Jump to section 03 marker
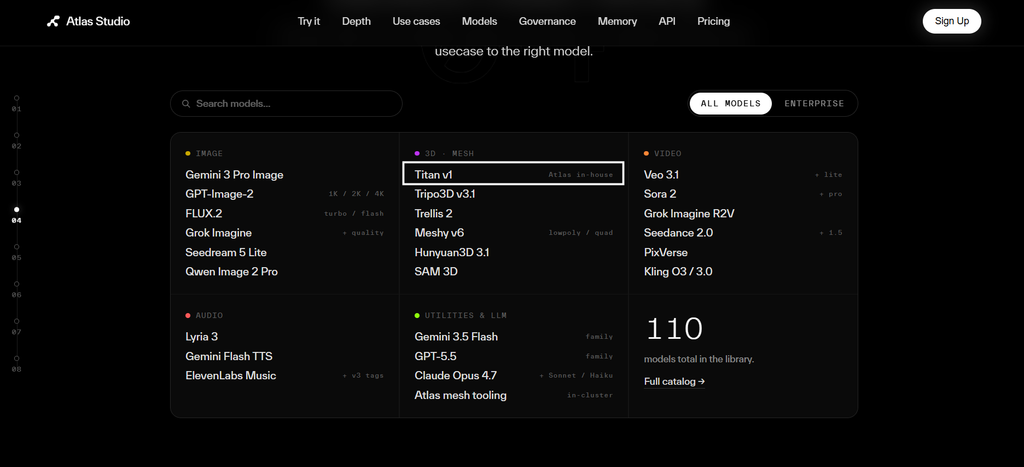The height and width of the screenshot is (467, 1024). tap(16, 178)
